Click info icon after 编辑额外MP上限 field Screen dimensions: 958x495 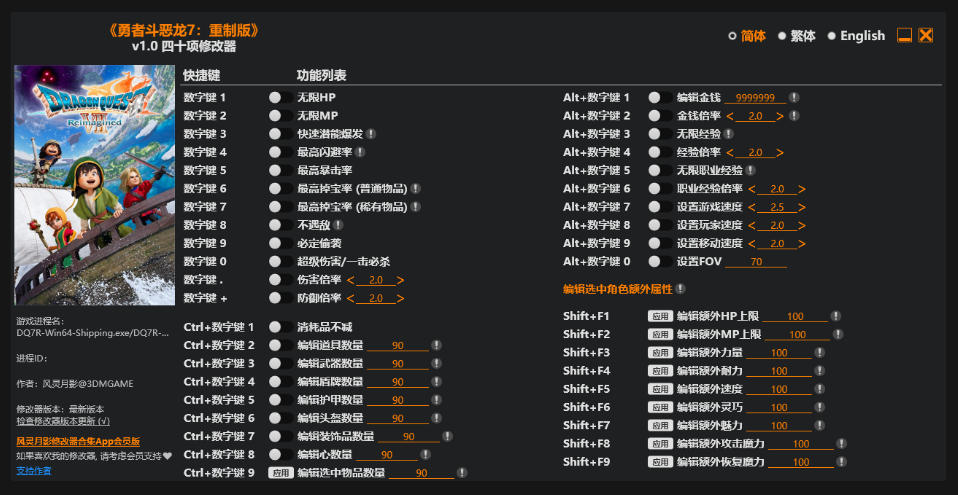click(838, 334)
